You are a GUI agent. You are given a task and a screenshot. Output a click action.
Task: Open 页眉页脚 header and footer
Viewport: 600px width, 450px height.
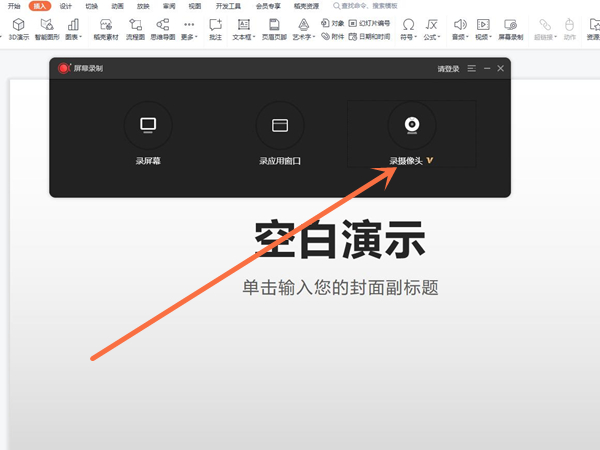pos(272,29)
